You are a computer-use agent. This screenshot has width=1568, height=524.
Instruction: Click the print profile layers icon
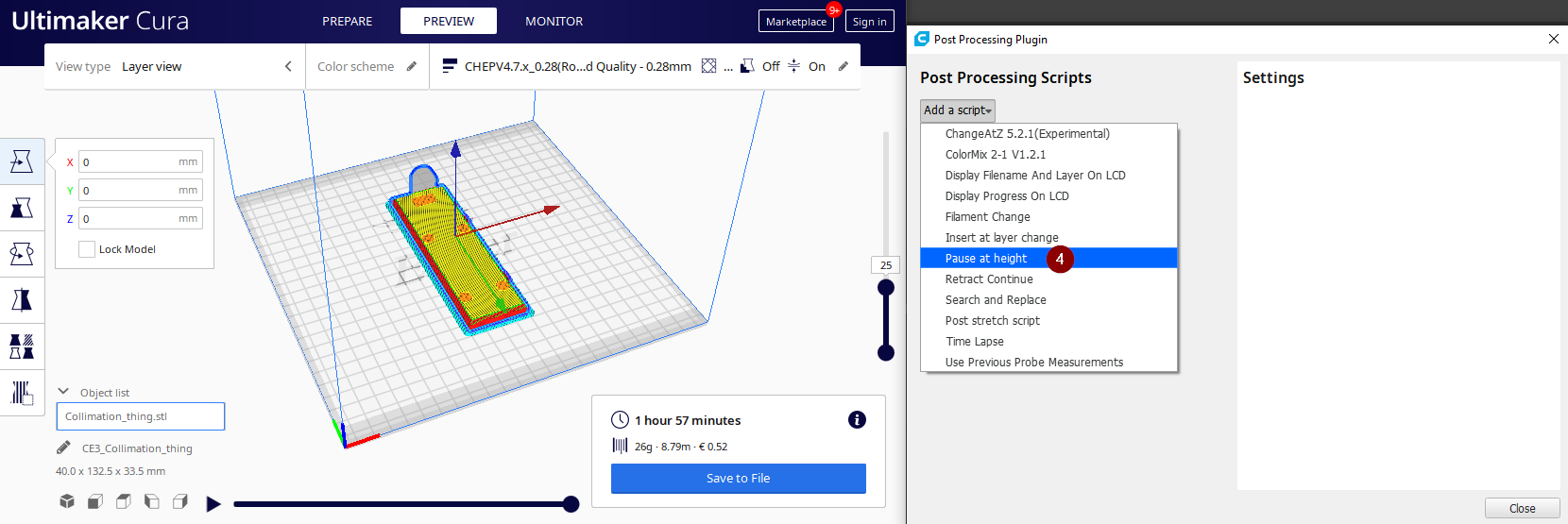[450, 66]
